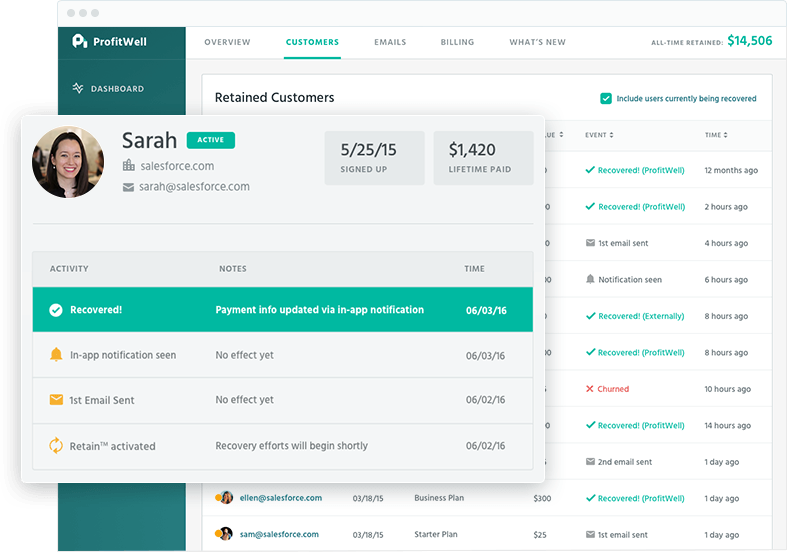Screen dimensions: 787x552
Task: Click Business Plan cell in ellen's row
Action: pos(439,498)
